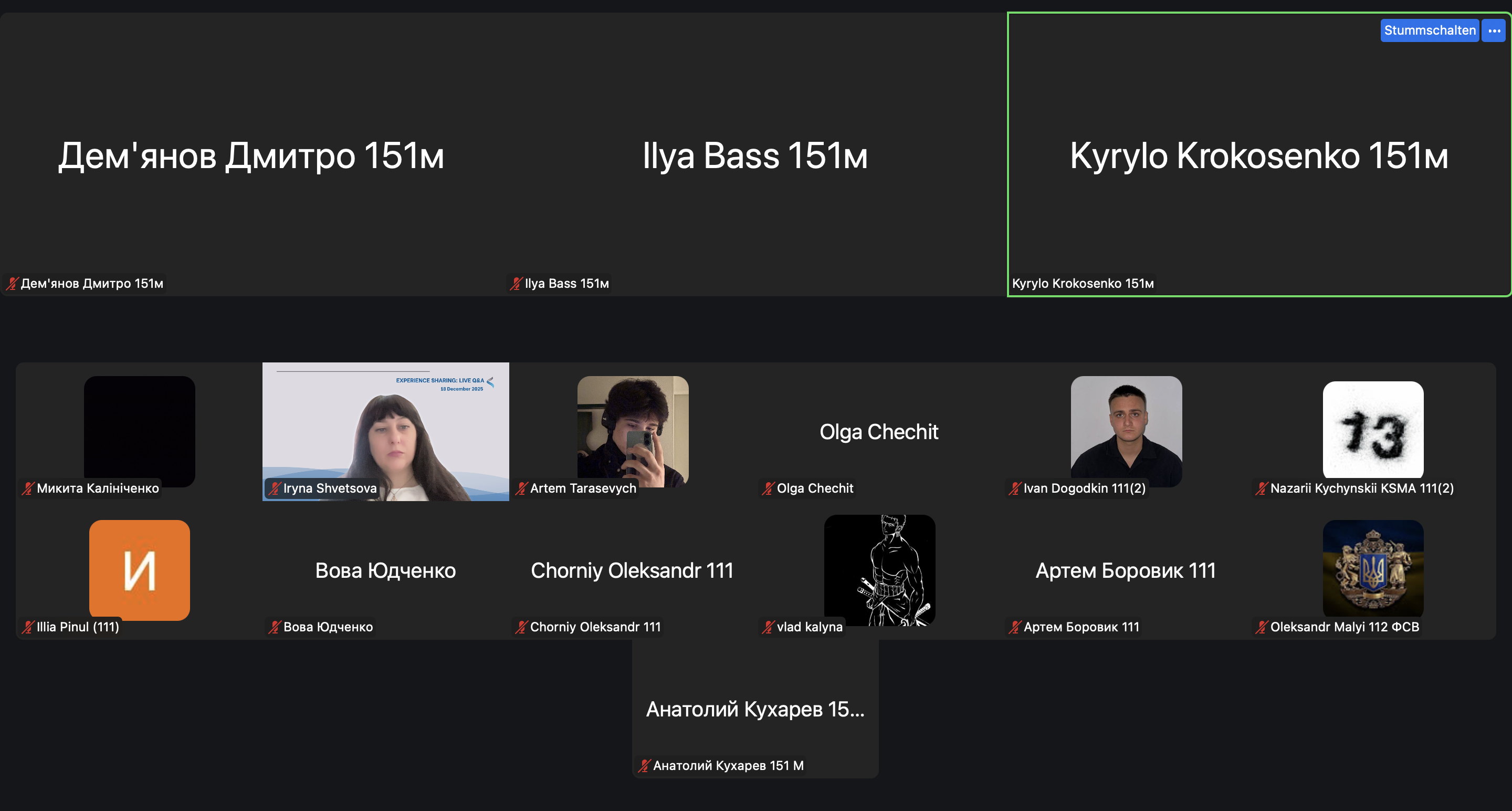Screen dimensions: 1512x811
Task: Click muted mic icon beside vlad kalyna
Action: pos(768,627)
